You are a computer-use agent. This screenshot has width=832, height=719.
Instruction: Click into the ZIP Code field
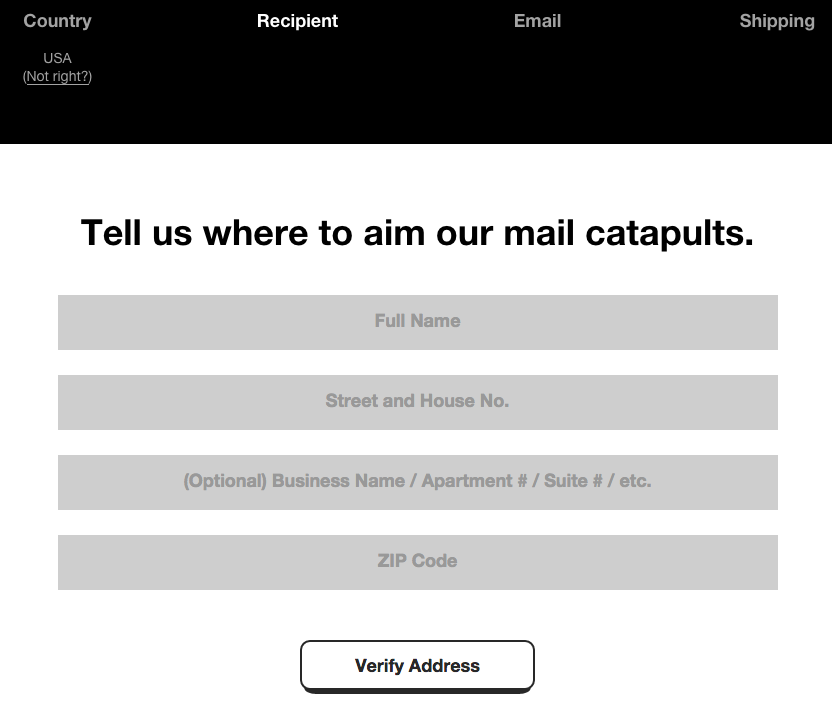(x=417, y=562)
